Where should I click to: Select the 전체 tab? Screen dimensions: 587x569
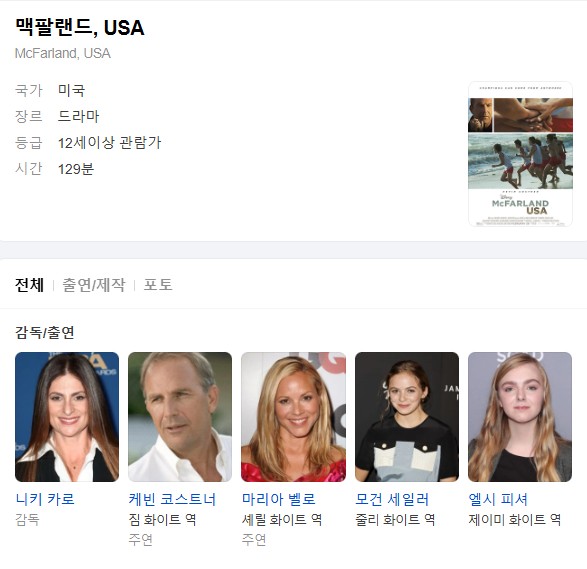pyautogui.click(x=29, y=285)
